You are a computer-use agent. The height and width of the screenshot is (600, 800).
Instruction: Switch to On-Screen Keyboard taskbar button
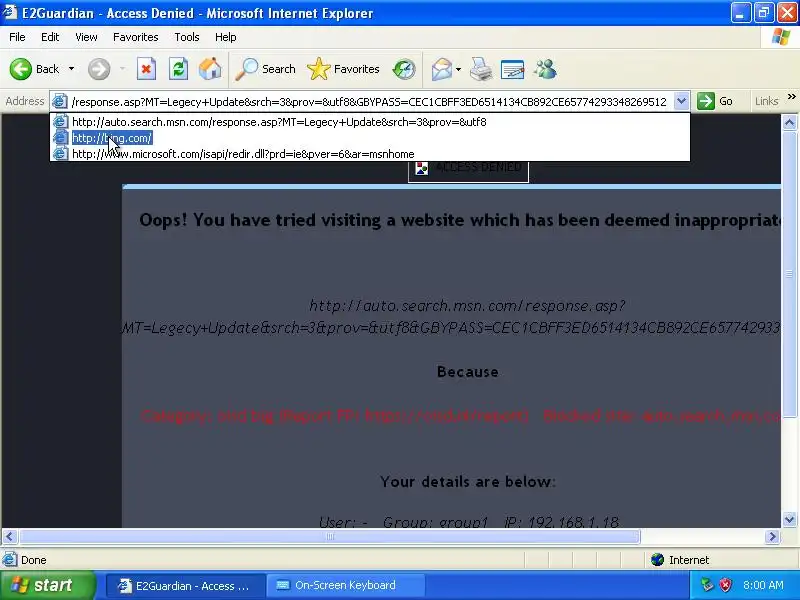click(345, 585)
